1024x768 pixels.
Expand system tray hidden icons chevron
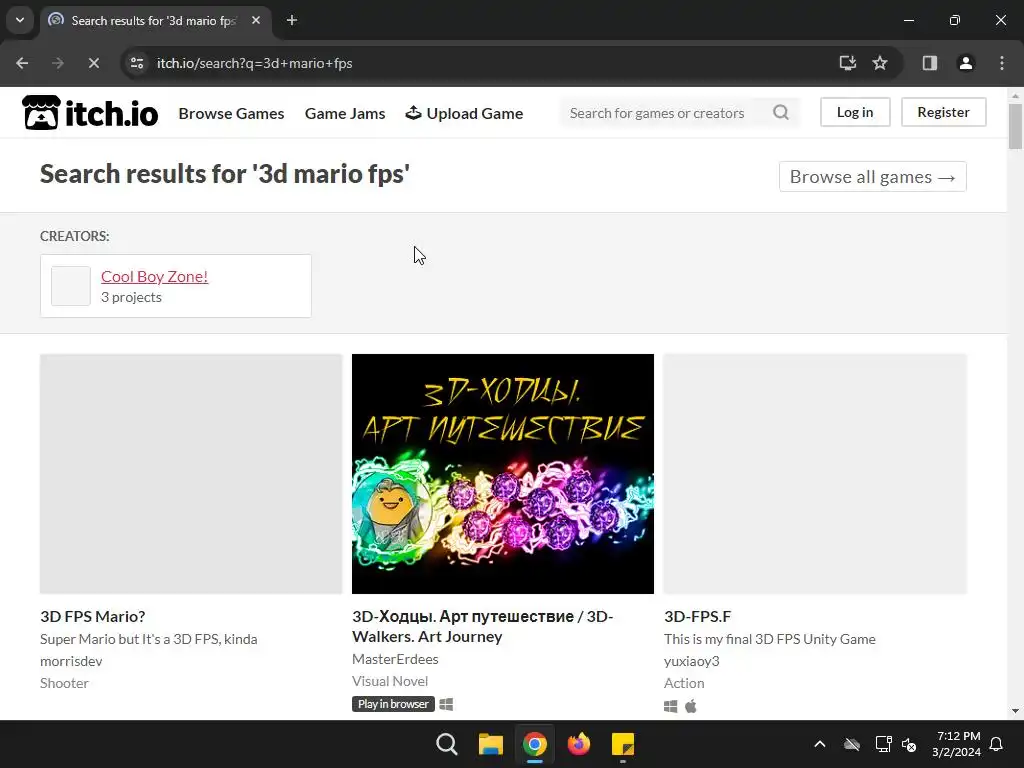click(820, 744)
